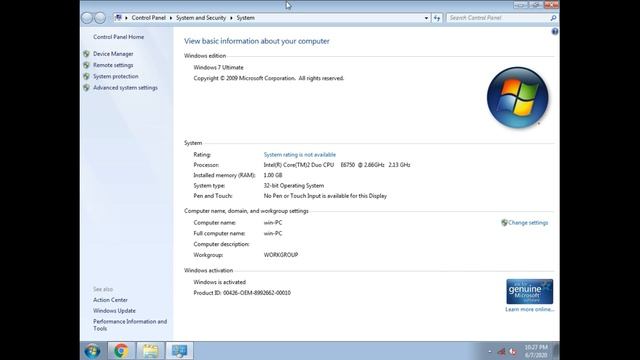The width and height of the screenshot is (640, 360).
Task: Select System in the breadcrumb
Action: (x=245, y=18)
